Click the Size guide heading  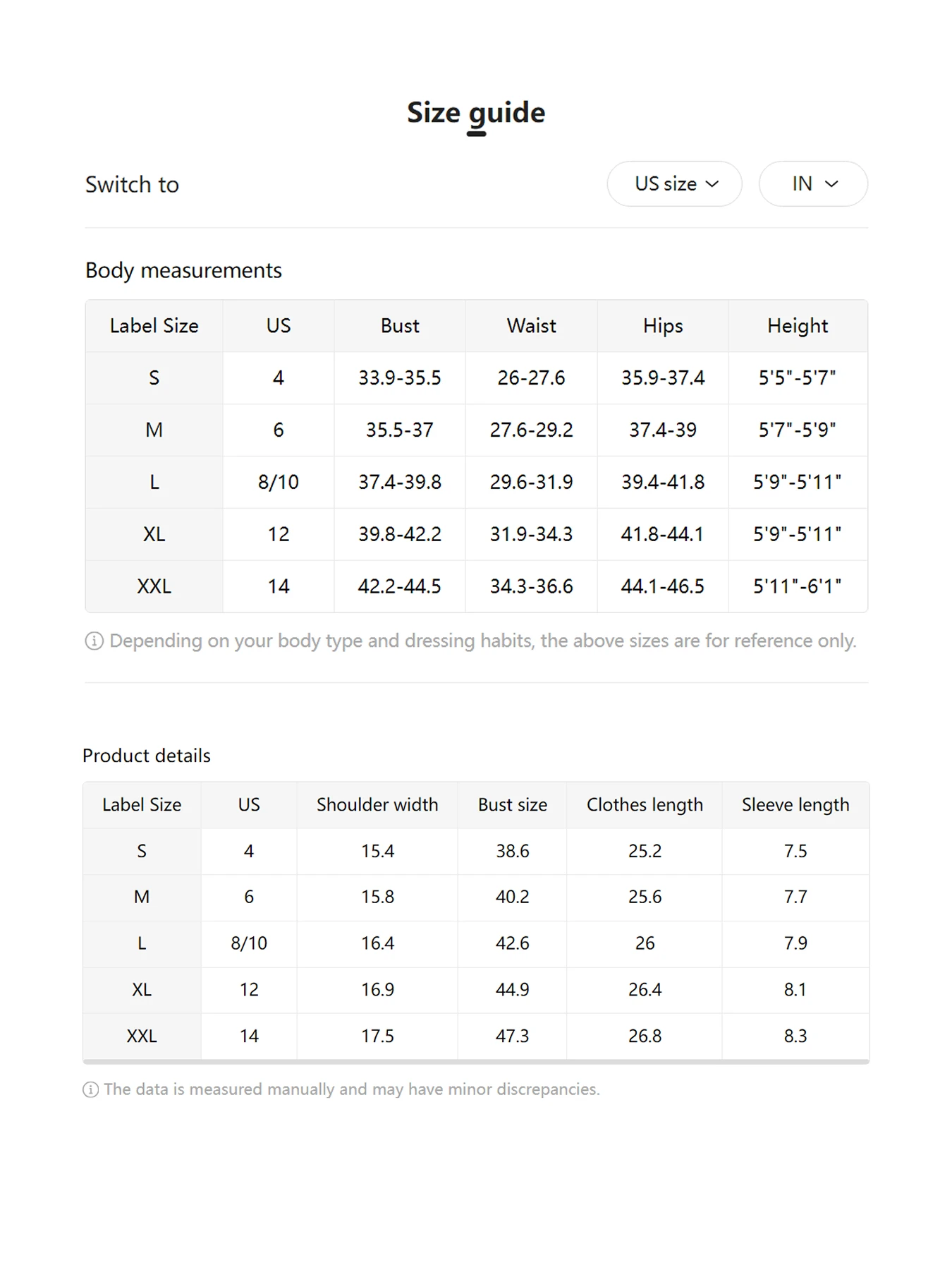click(x=476, y=113)
